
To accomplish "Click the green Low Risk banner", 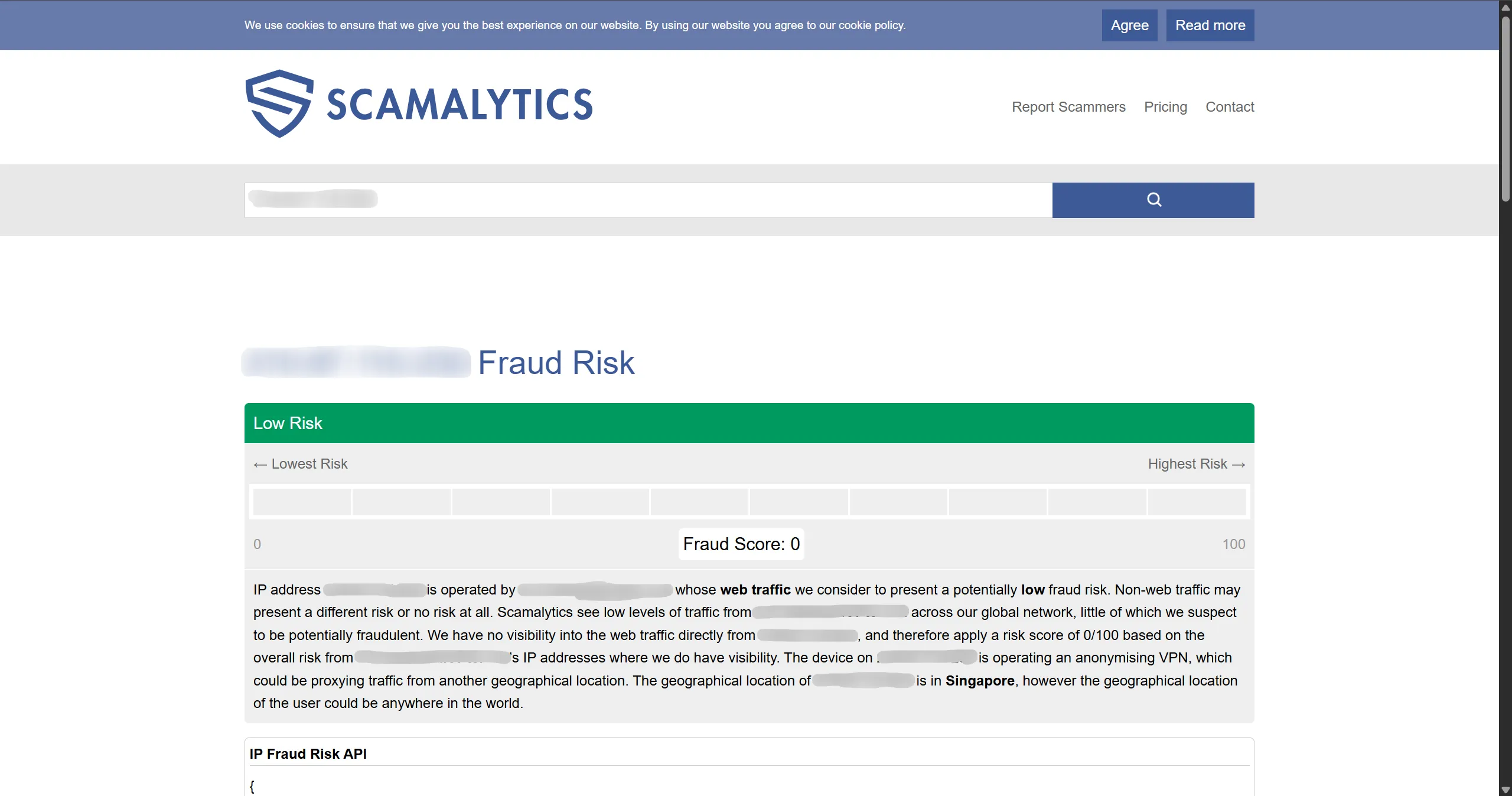I will coord(749,423).
